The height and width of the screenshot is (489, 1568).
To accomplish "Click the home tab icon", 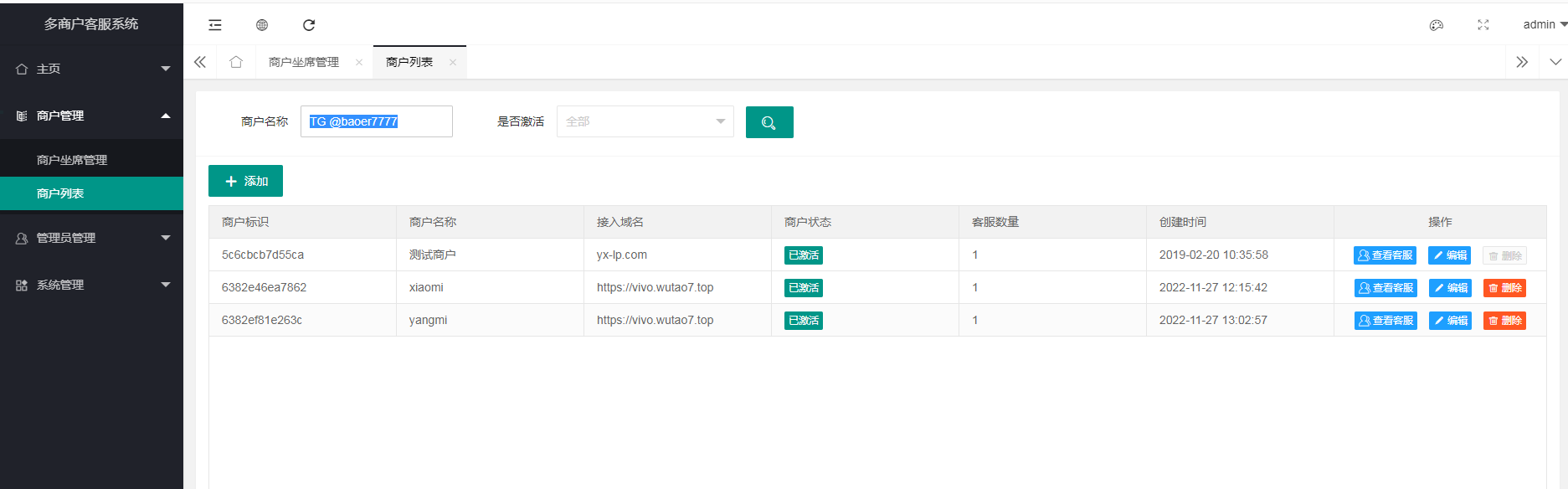I will pyautogui.click(x=236, y=62).
